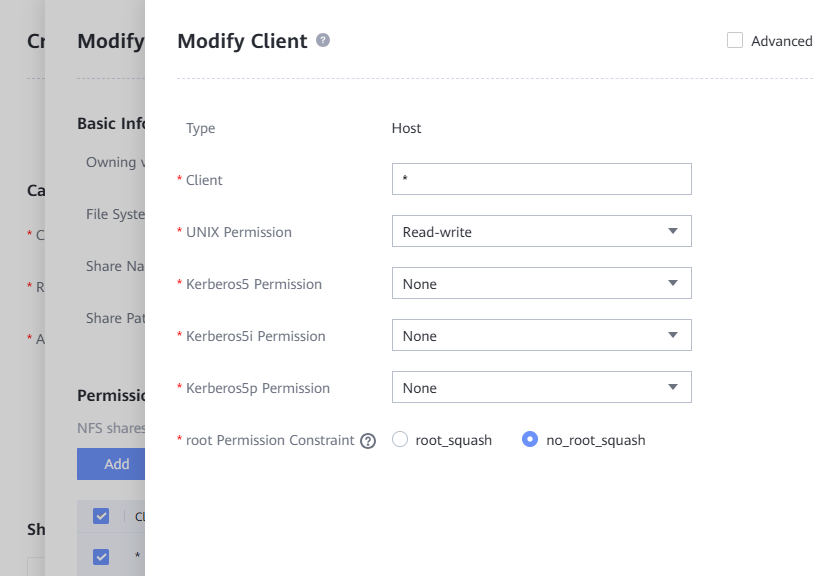Click the help icon beside Modify Client
834x576 pixels.
tap(323, 40)
